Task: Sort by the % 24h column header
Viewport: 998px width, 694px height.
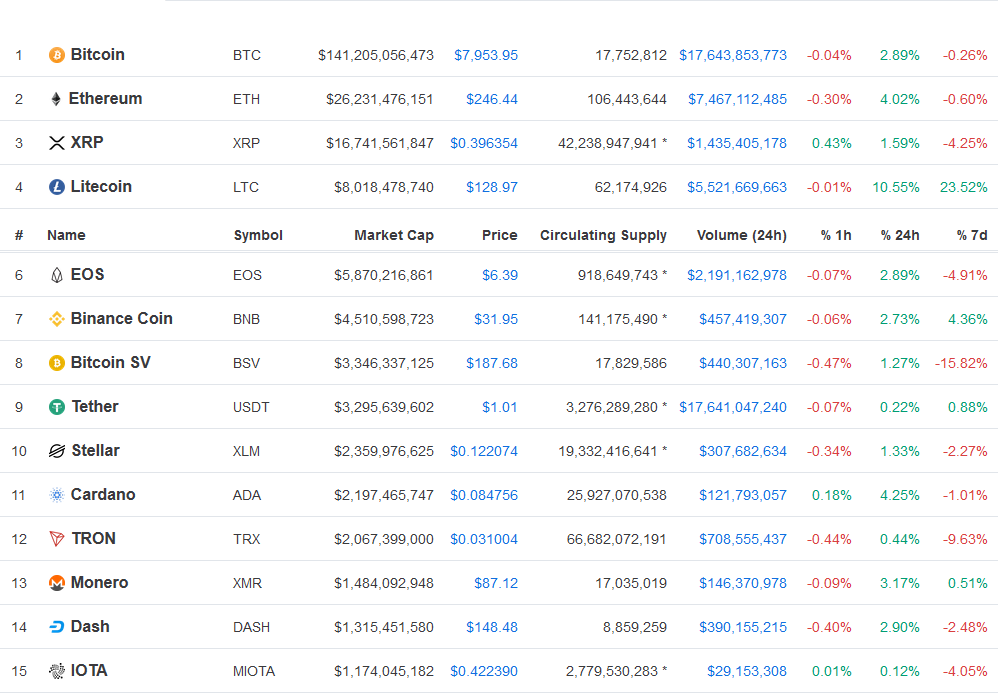Action: (x=899, y=235)
